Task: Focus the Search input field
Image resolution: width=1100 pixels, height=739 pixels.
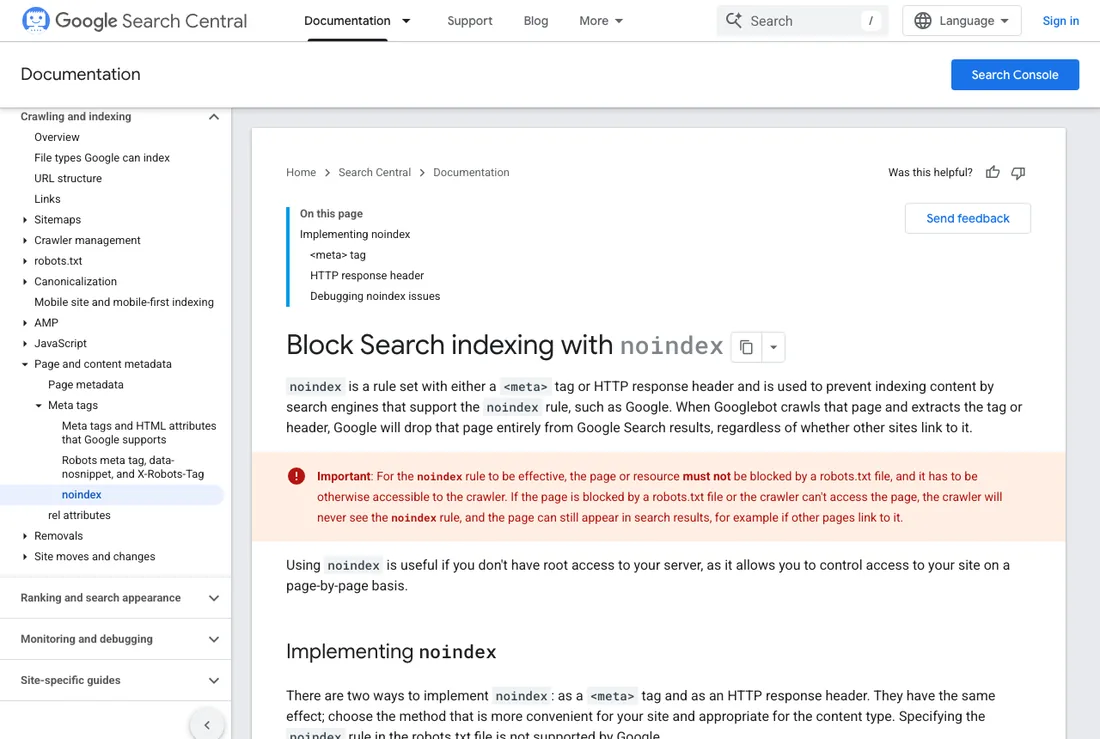Action: (802, 20)
